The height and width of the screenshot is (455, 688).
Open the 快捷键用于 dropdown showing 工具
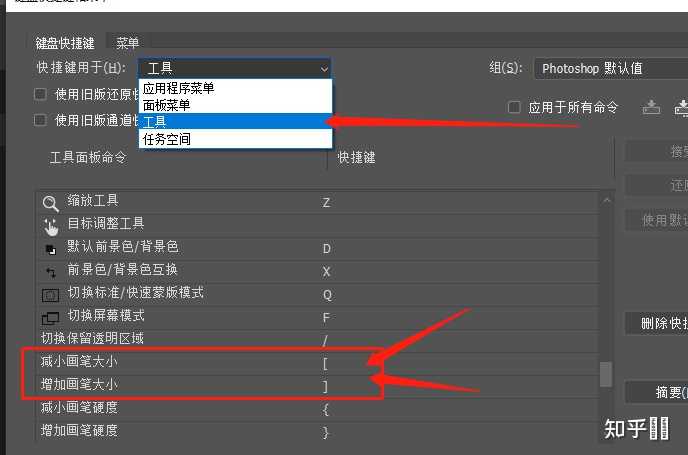pos(235,68)
